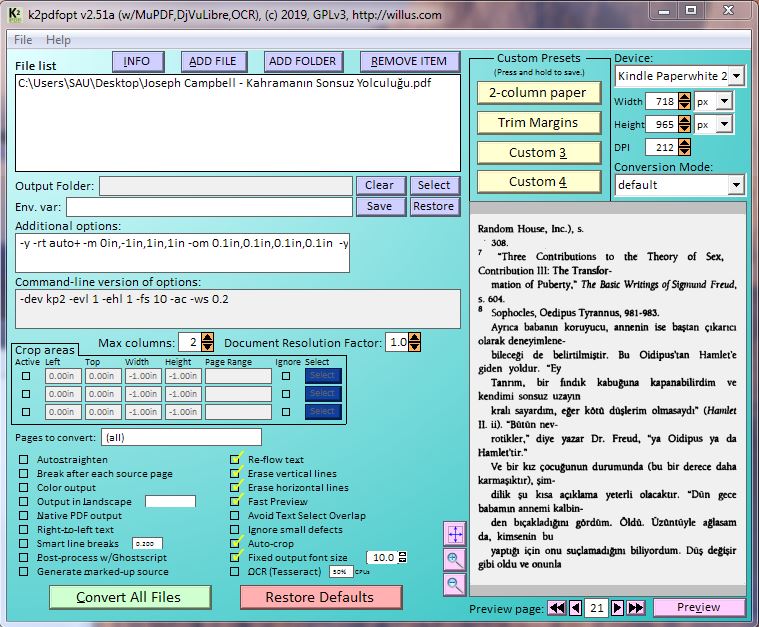Select the Joseph Campbell PDF file entry
The image size is (759, 627).
click(225, 83)
